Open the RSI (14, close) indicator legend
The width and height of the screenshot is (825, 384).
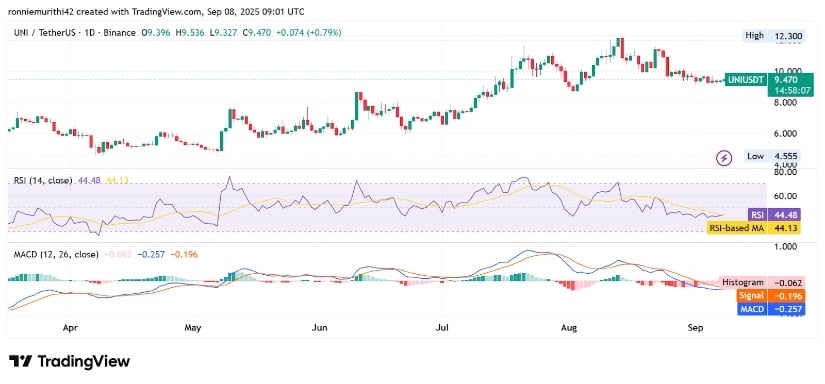43,180
